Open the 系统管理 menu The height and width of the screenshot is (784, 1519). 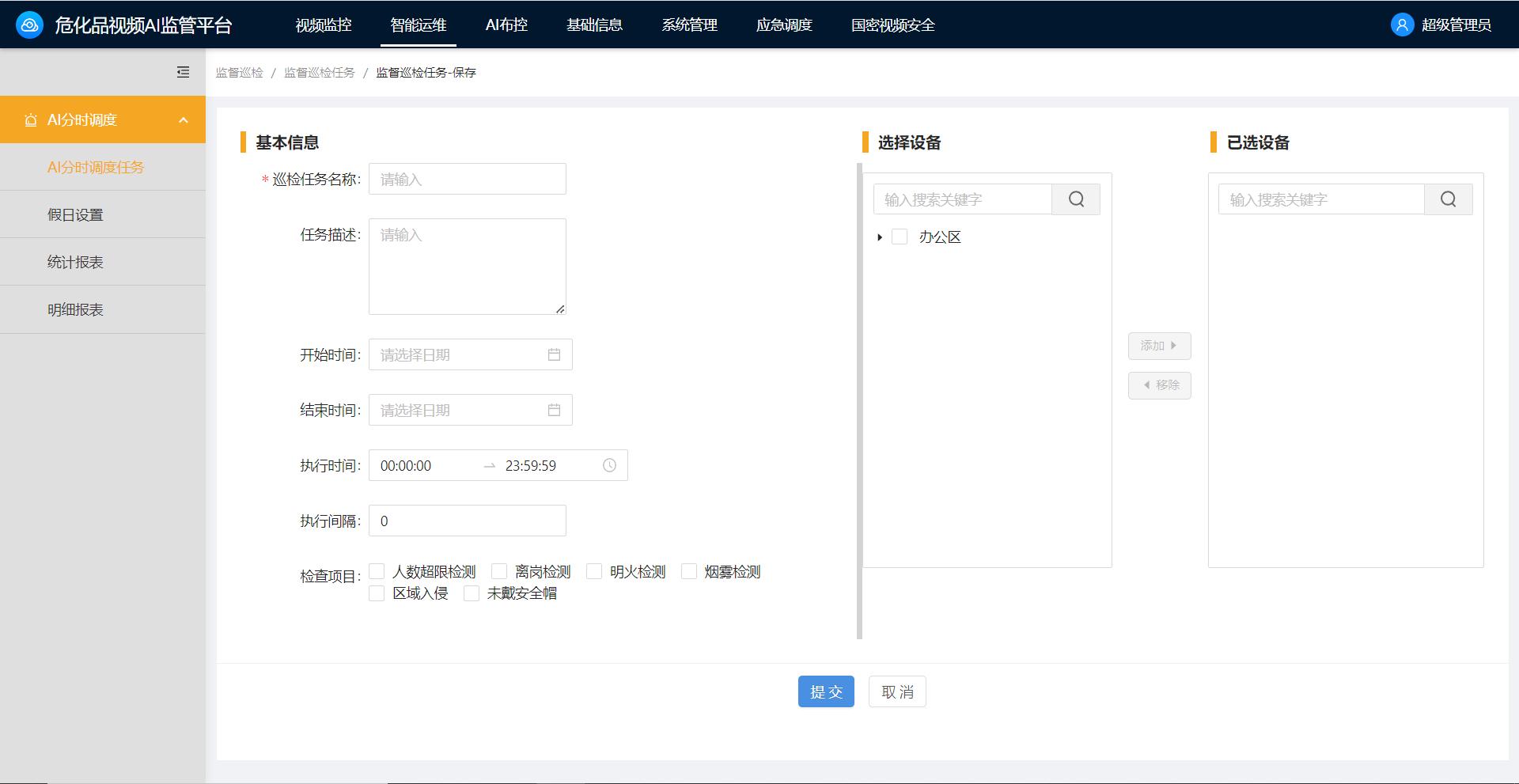(x=689, y=25)
